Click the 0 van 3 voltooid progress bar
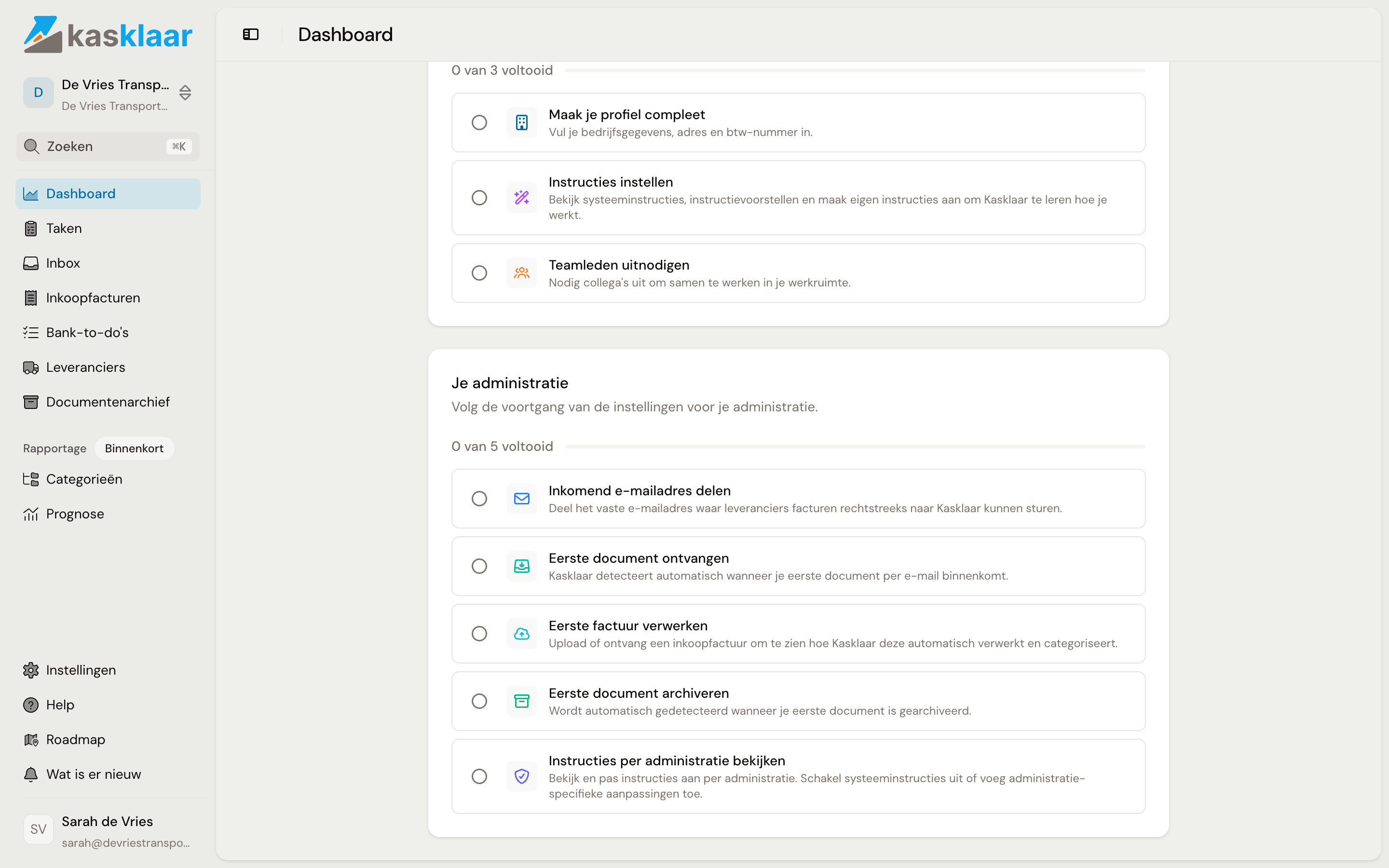 (855, 70)
